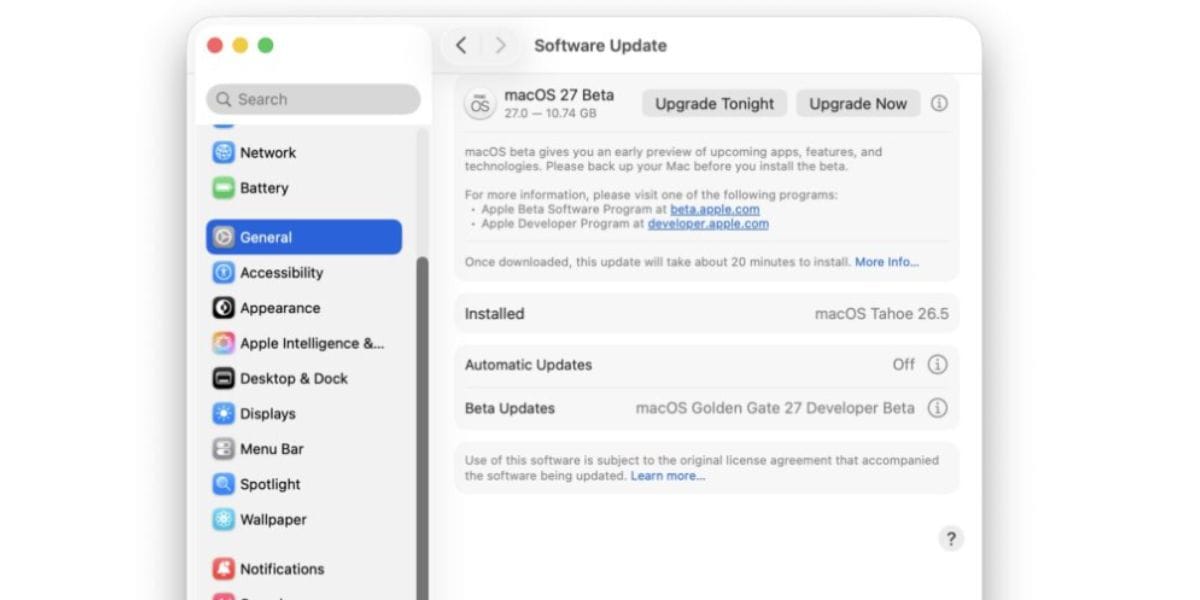Show info for Beta Updates
The width and height of the screenshot is (1200, 600).
[x=937, y=408]
